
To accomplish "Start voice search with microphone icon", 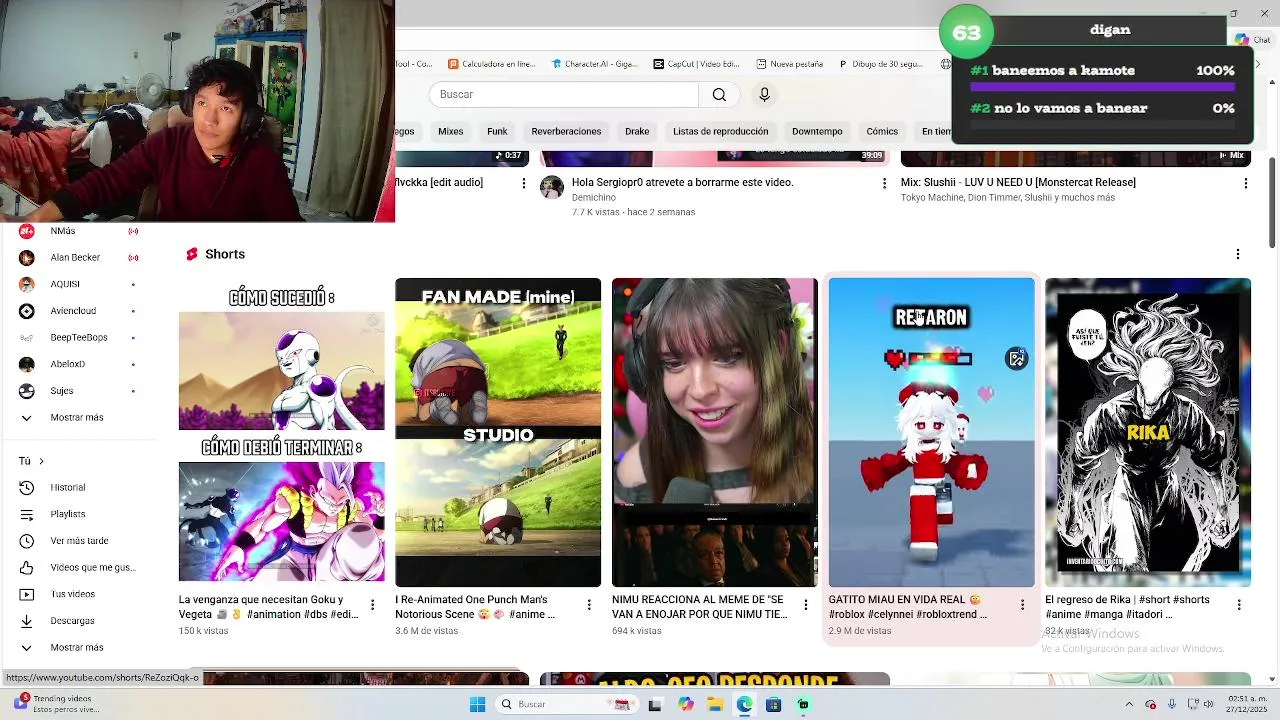I will [x=764, y=94].
